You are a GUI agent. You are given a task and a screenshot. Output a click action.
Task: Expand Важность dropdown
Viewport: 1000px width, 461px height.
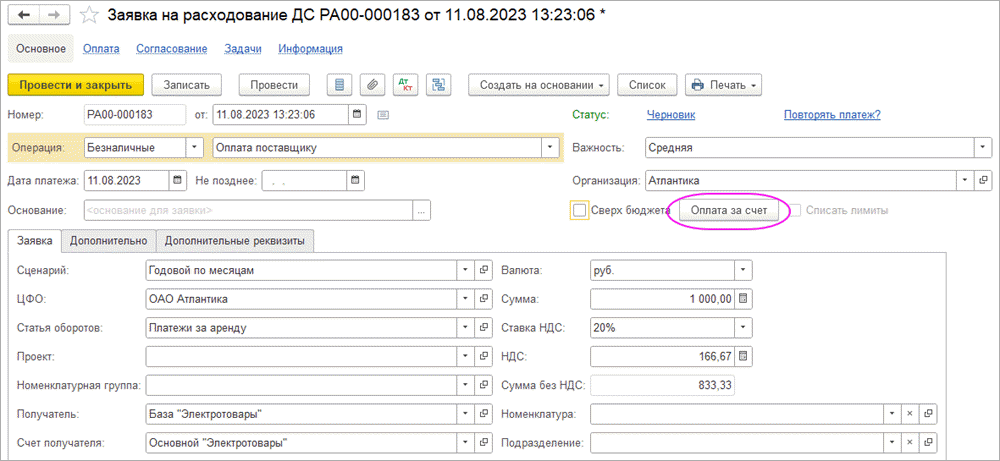(982, 147)
